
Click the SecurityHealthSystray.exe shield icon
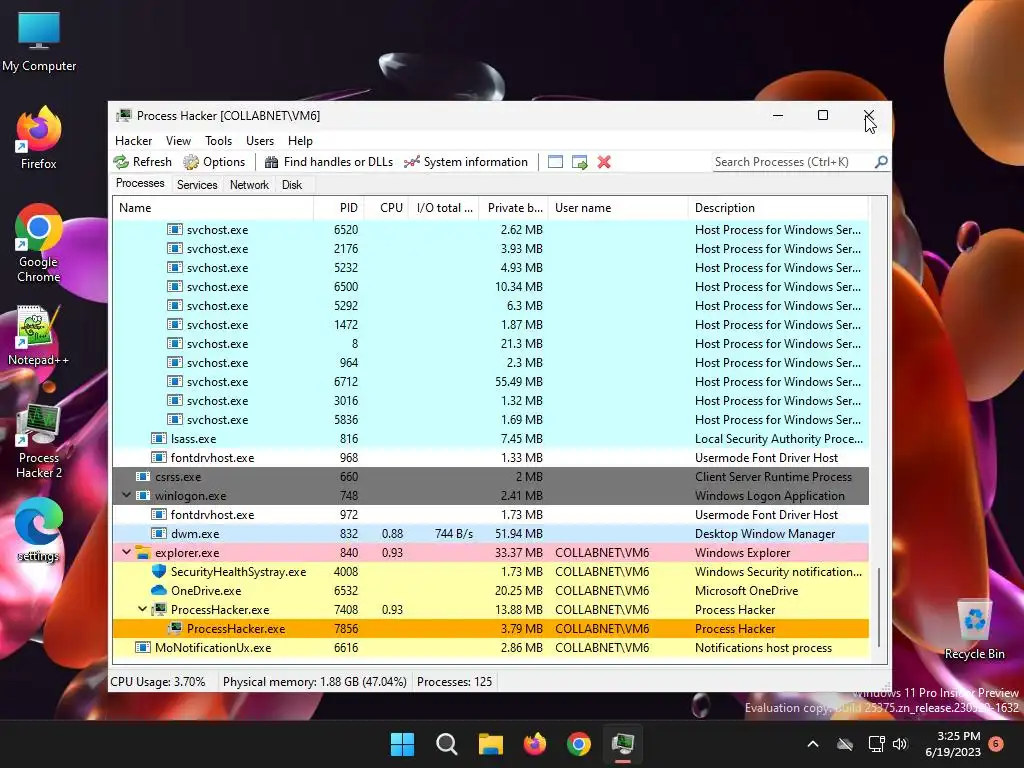pos(159,571)
